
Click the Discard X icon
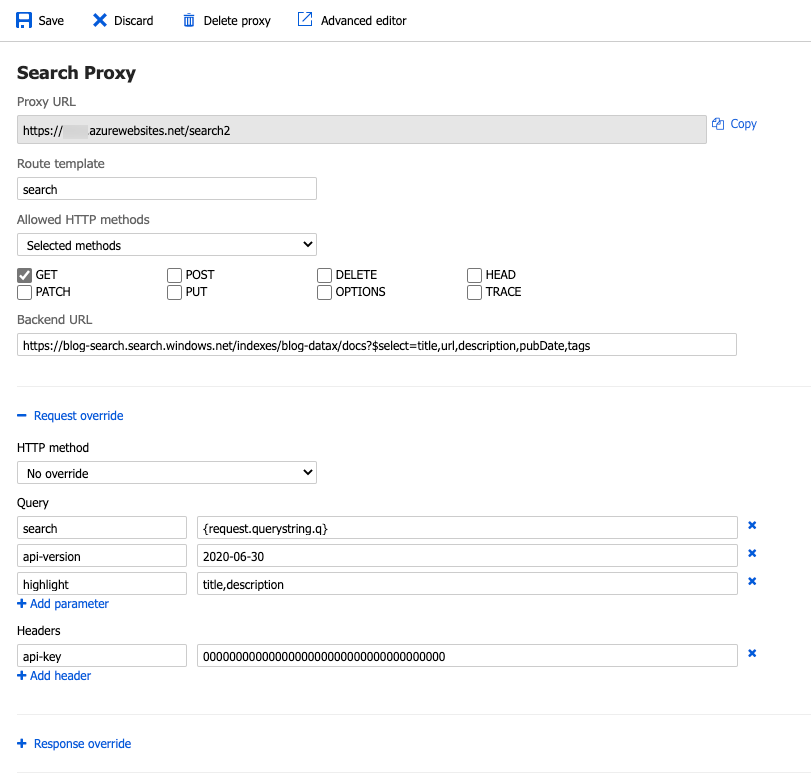tap(100, 20)
